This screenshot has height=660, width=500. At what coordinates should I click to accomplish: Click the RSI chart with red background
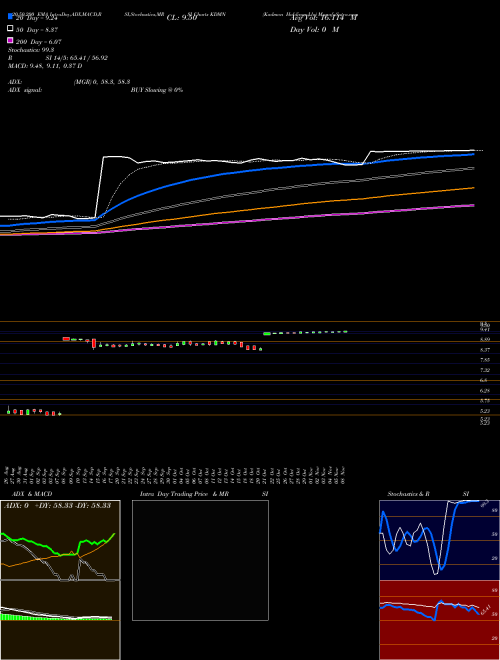[x=439, y=620]
